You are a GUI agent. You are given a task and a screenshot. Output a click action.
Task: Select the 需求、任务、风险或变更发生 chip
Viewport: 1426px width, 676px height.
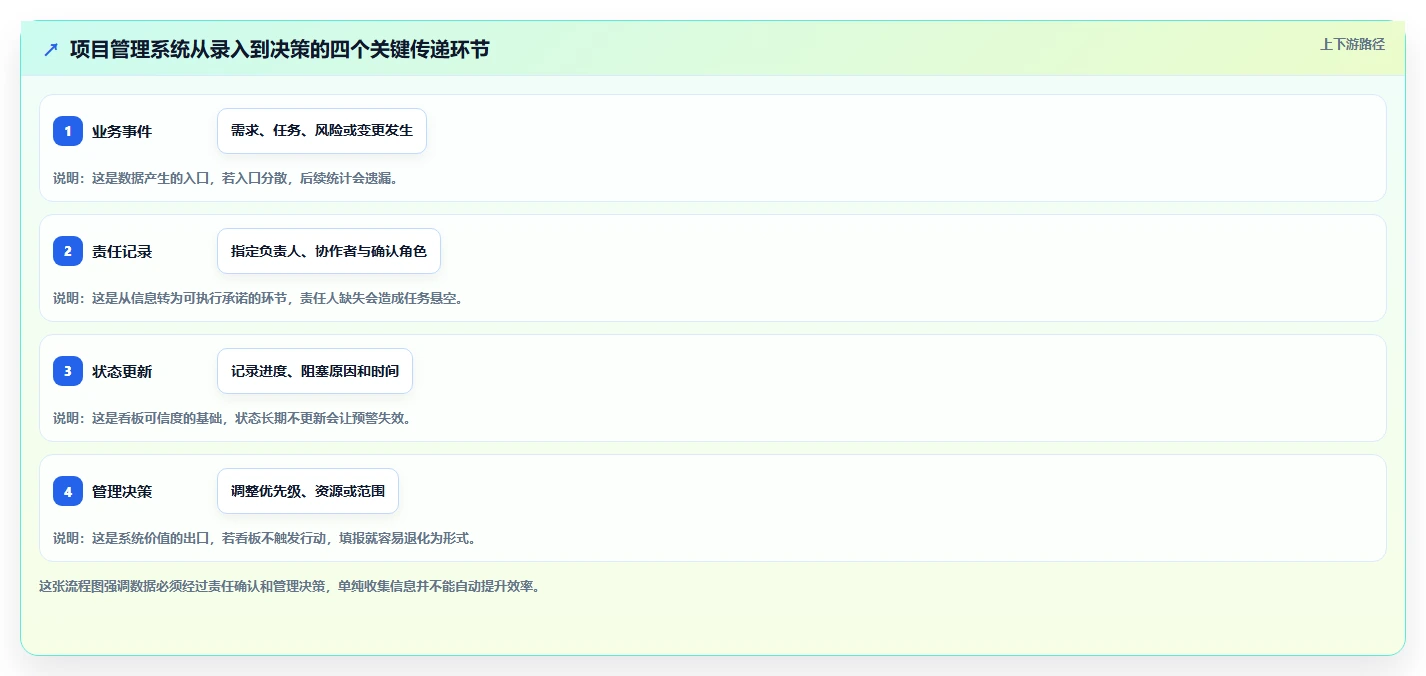coord(322,131)
